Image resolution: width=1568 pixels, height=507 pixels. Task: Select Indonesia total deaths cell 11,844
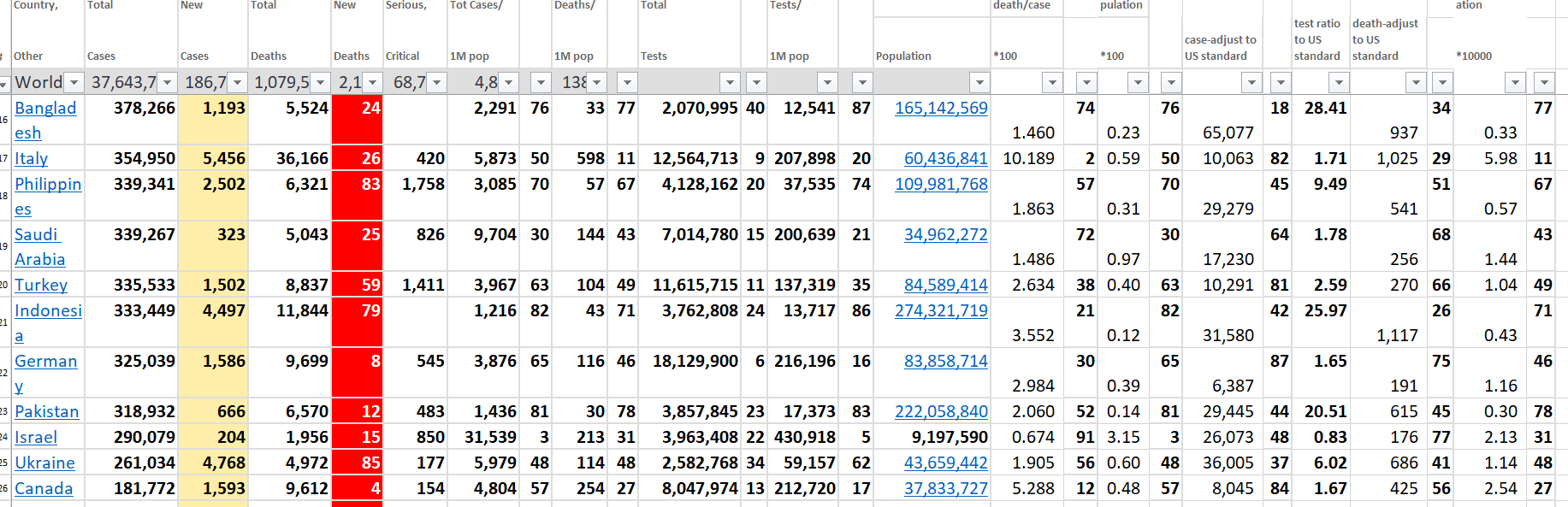coord(289,322)
